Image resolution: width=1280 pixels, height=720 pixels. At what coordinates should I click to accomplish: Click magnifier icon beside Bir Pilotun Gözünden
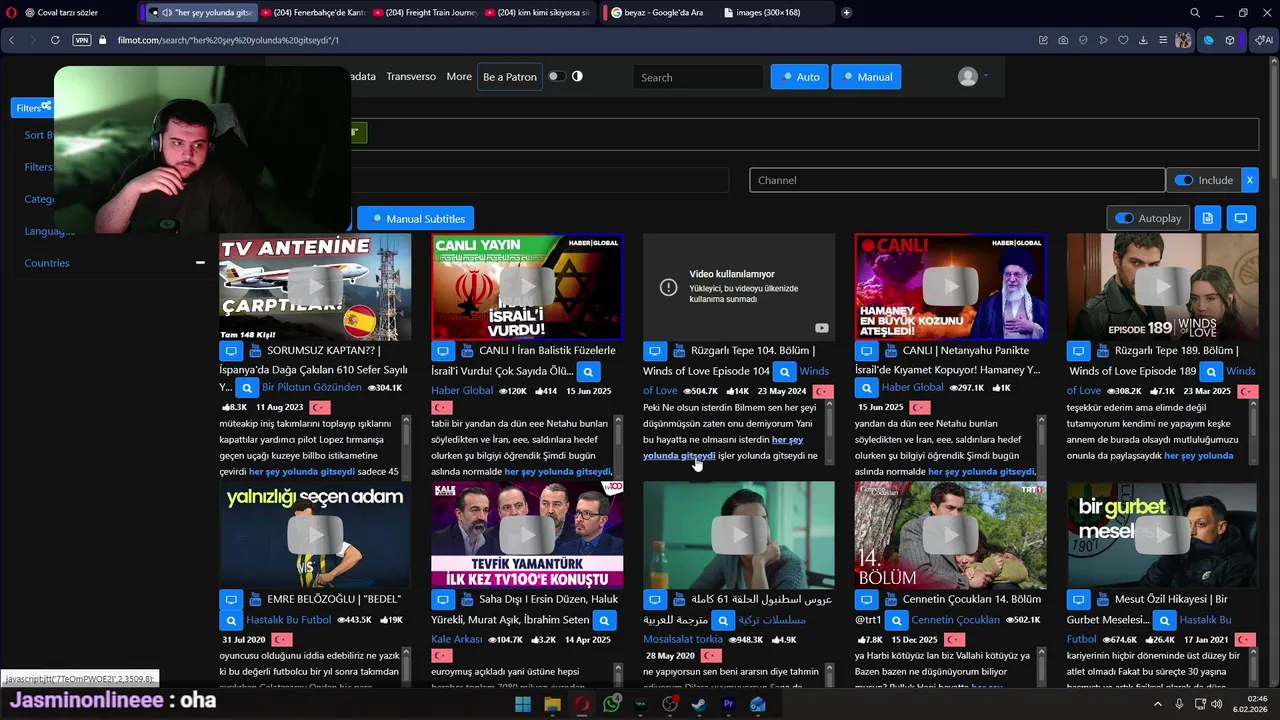246,388
